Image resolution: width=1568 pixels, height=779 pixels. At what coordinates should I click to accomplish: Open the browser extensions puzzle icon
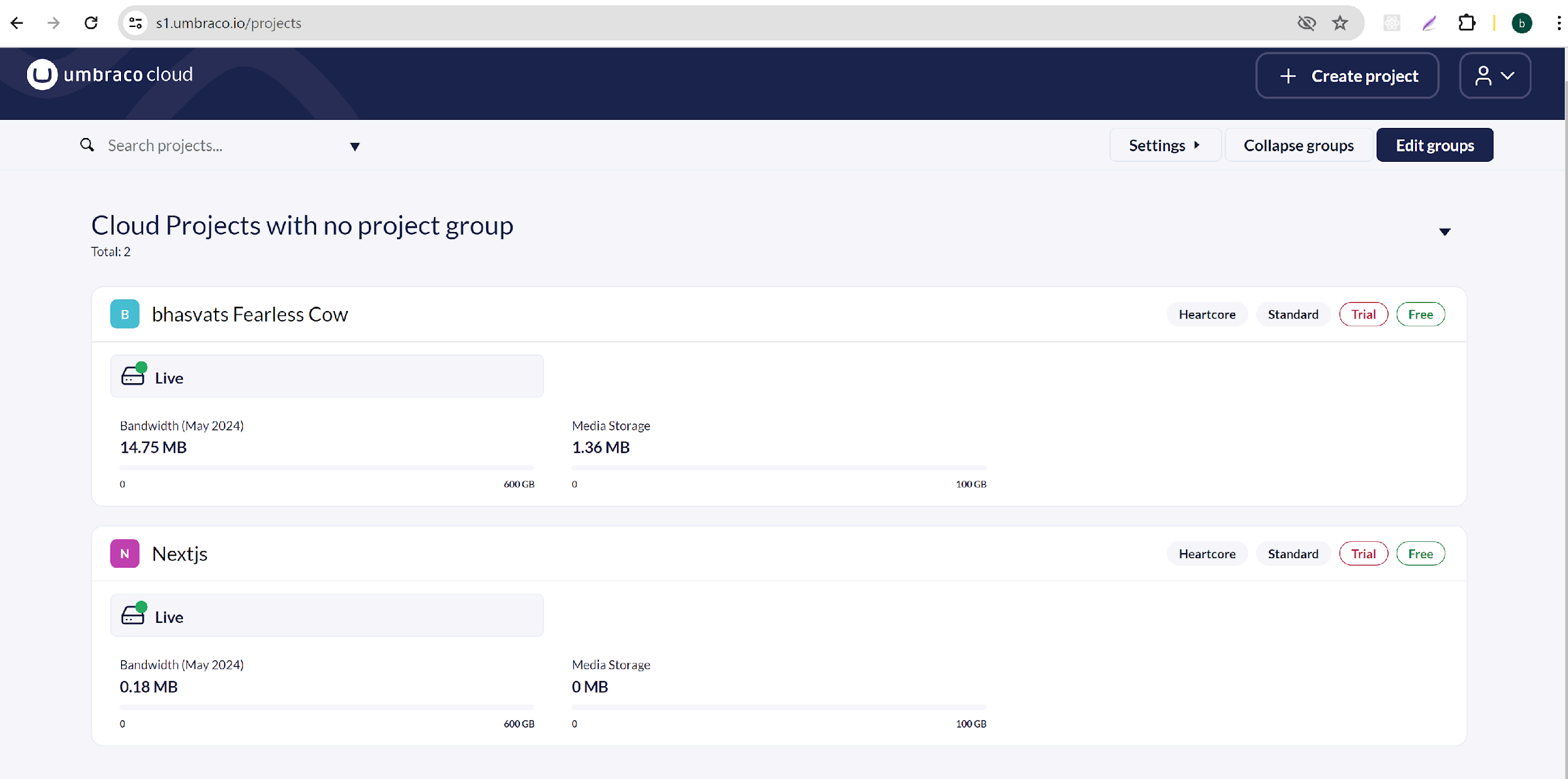(x=1467, y=23)
